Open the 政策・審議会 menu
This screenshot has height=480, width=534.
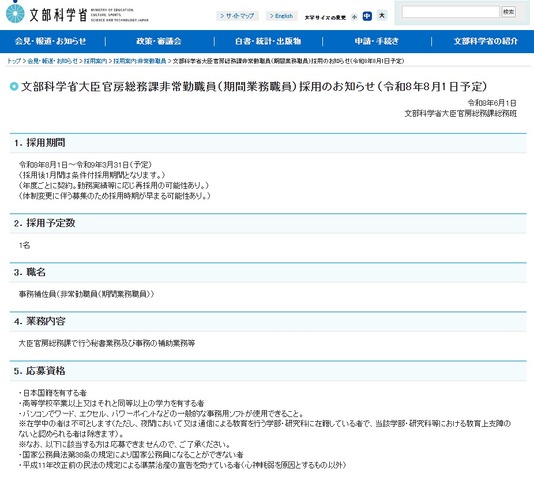[x=159, y=41]
